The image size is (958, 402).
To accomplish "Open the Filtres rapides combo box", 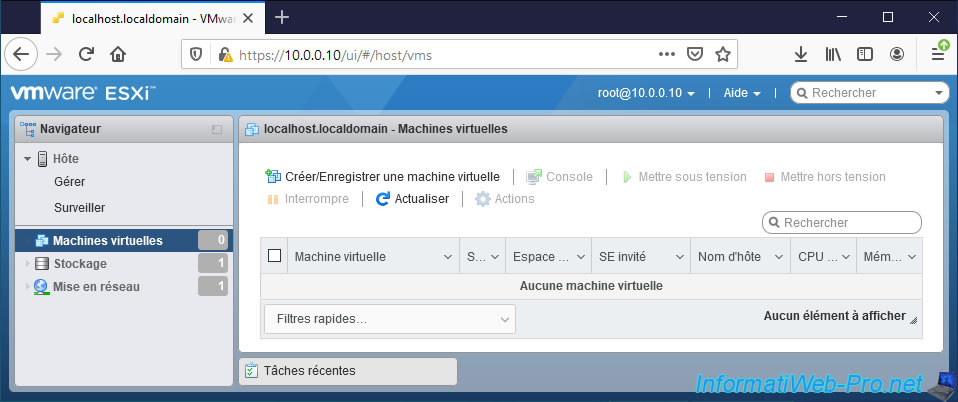I will click(390, 319).
